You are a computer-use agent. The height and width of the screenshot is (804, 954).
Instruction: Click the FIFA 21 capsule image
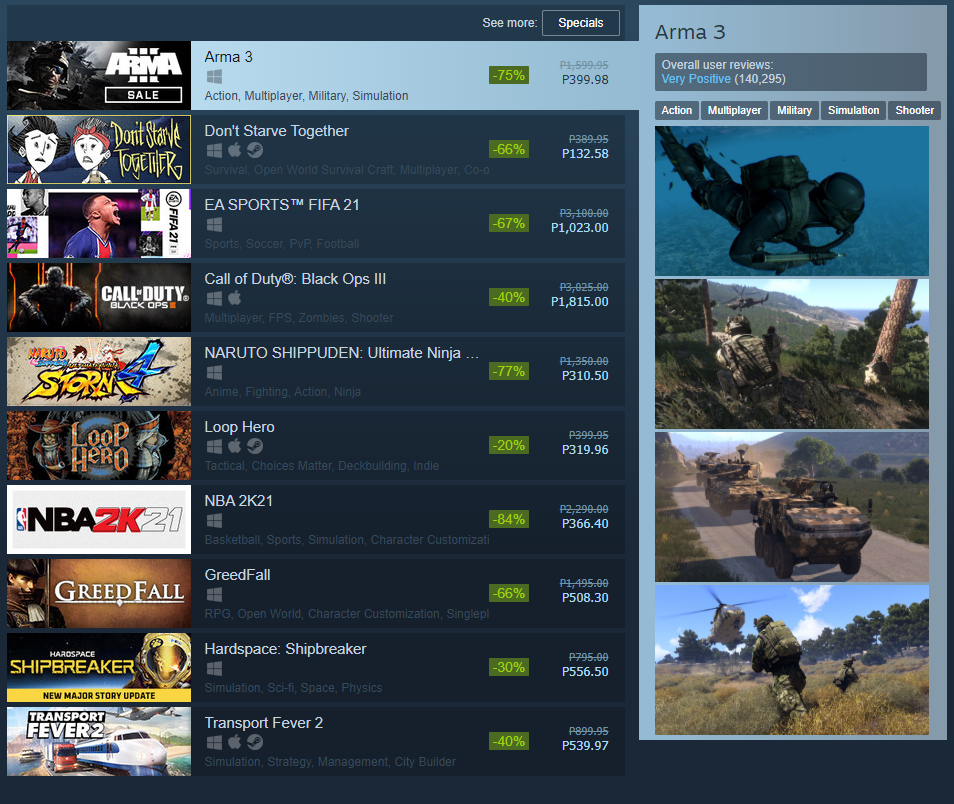tap(99, 223)
